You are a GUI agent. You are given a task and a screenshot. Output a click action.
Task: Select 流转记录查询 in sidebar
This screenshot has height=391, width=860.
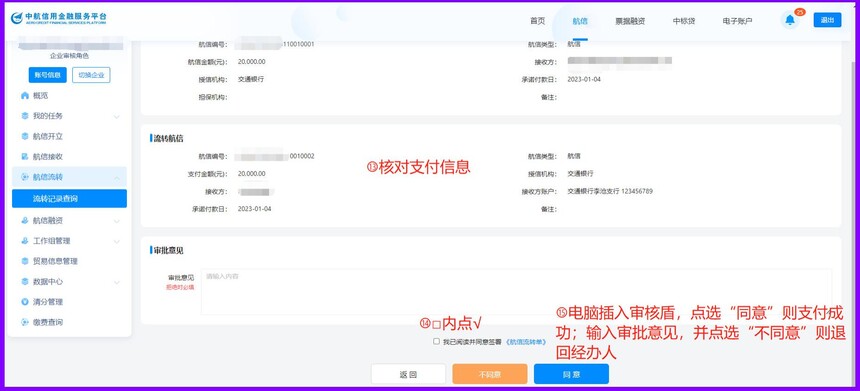coord(69,199)
